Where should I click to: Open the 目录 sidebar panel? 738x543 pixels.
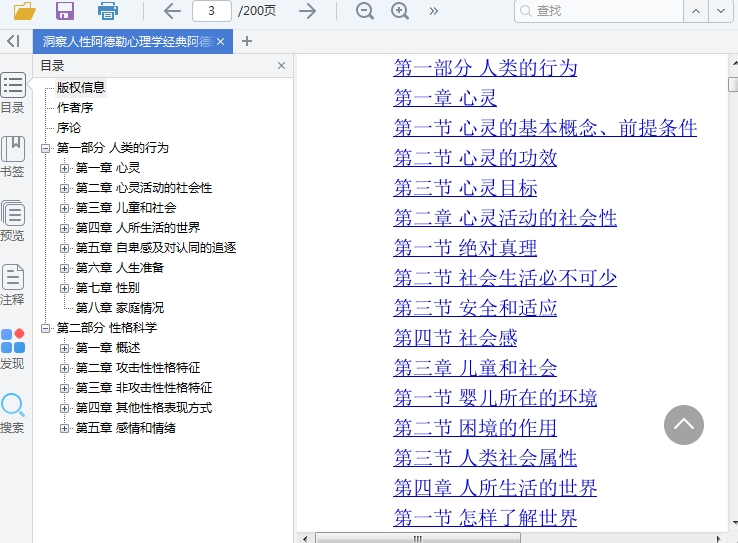[x=13, y=93]
